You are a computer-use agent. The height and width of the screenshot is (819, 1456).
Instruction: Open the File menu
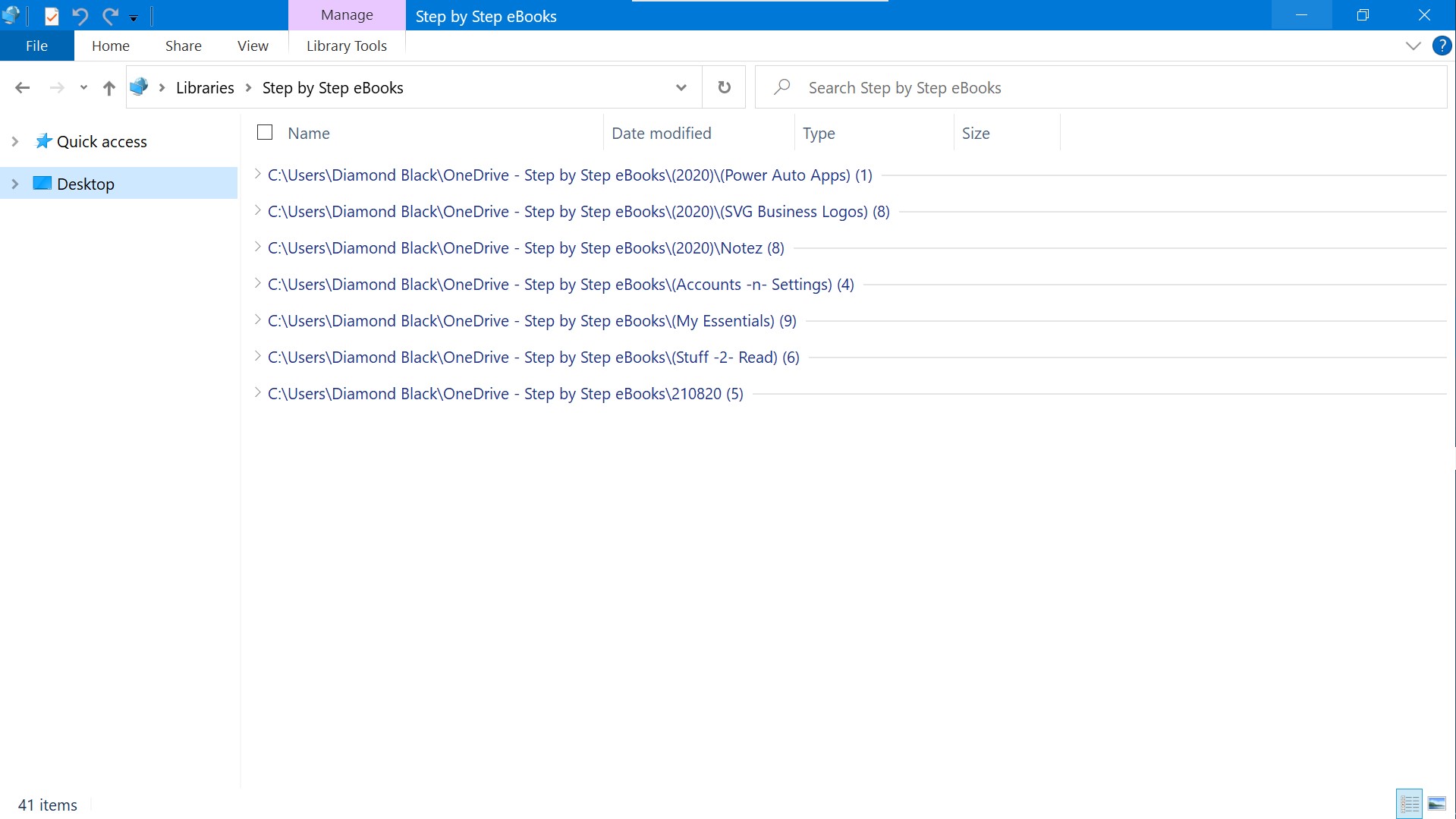[x=36, y=46]
